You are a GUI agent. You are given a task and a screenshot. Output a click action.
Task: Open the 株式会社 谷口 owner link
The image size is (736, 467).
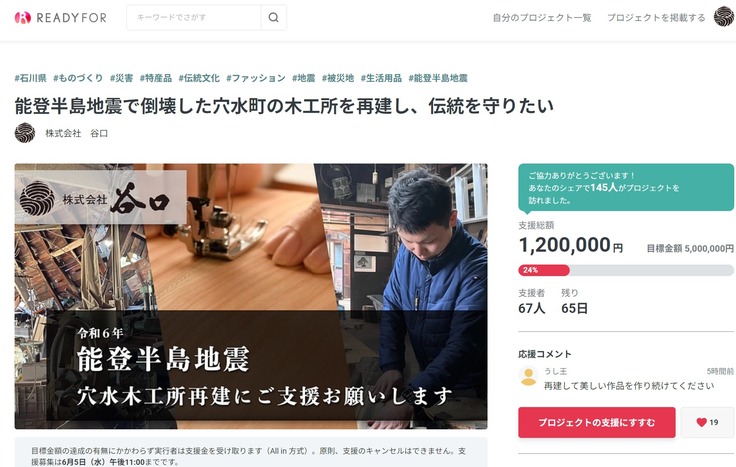point(77,133)
